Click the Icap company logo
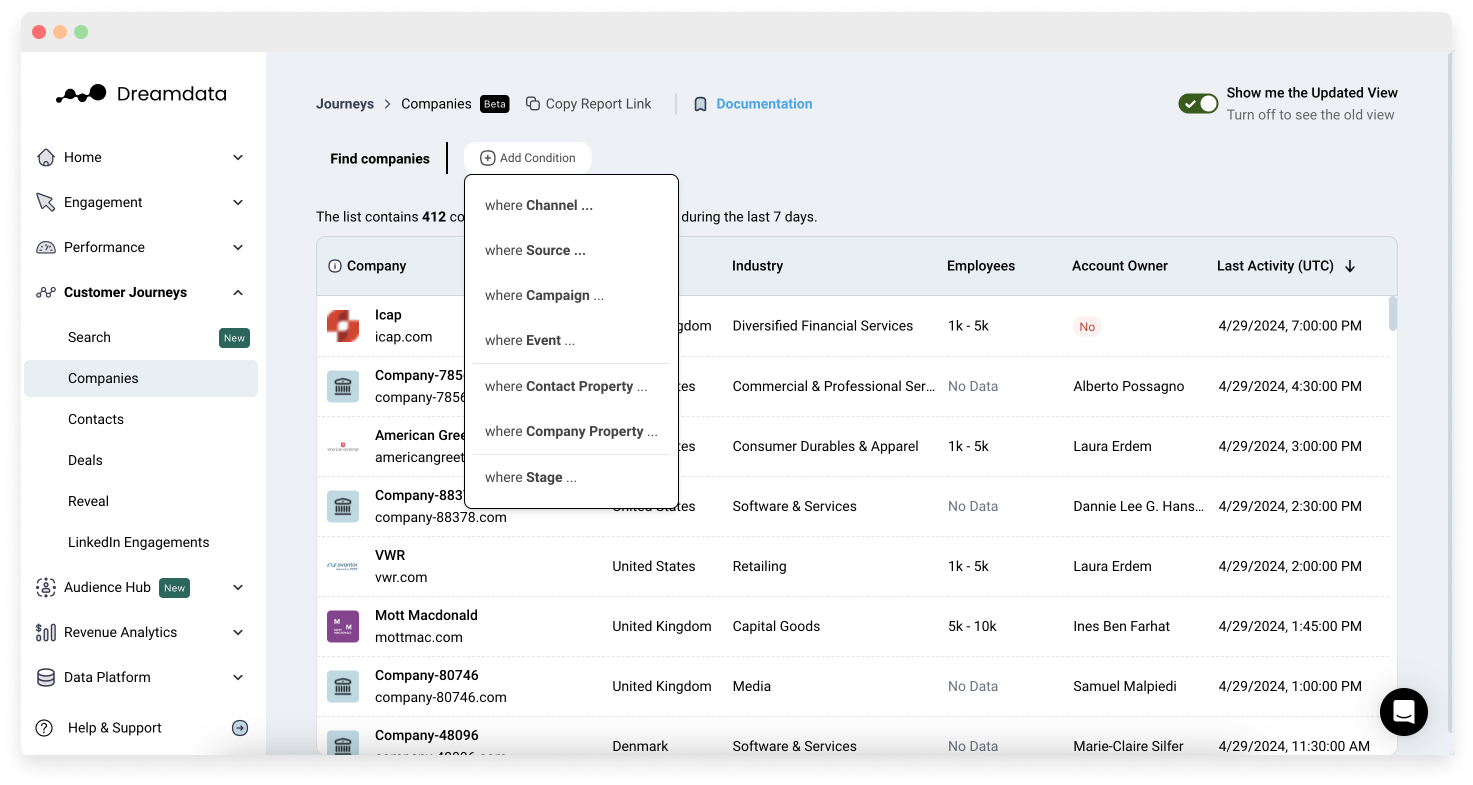The height and width of the screenshot is (785, 1473). 343,326
